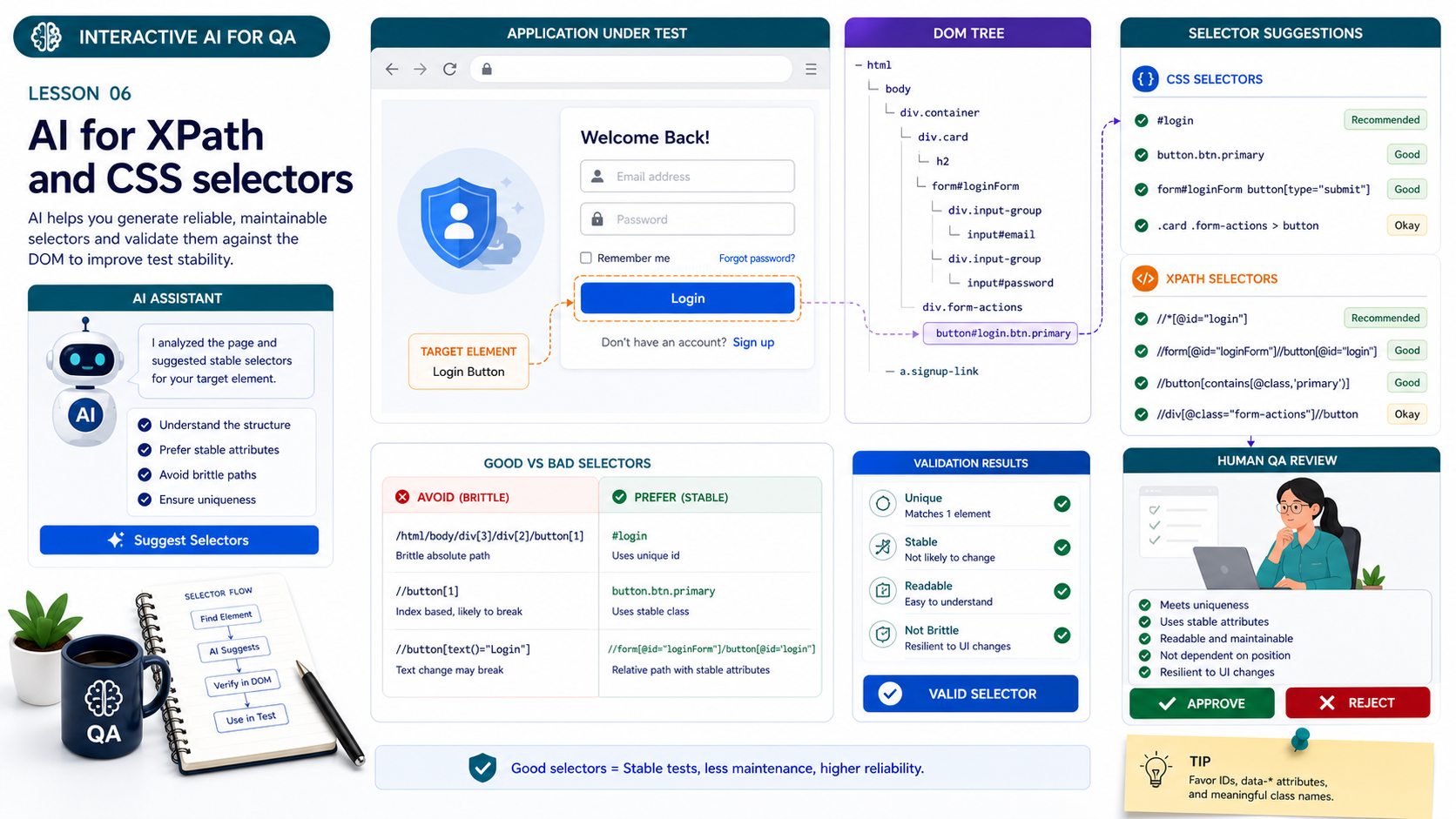Viewport: 1456px width, 819px height.
Task: Select the button.btn.primary CSS selector row
Action: pos(1279,155)
